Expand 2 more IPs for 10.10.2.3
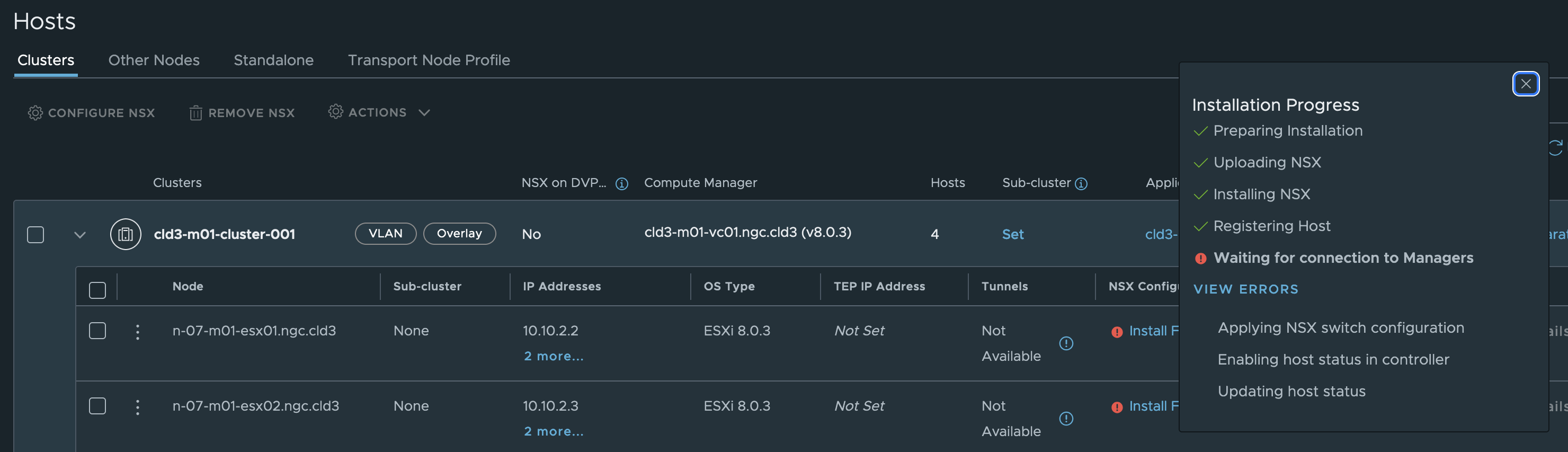The width and height of the screenshot is (1568, 452). 554,431
